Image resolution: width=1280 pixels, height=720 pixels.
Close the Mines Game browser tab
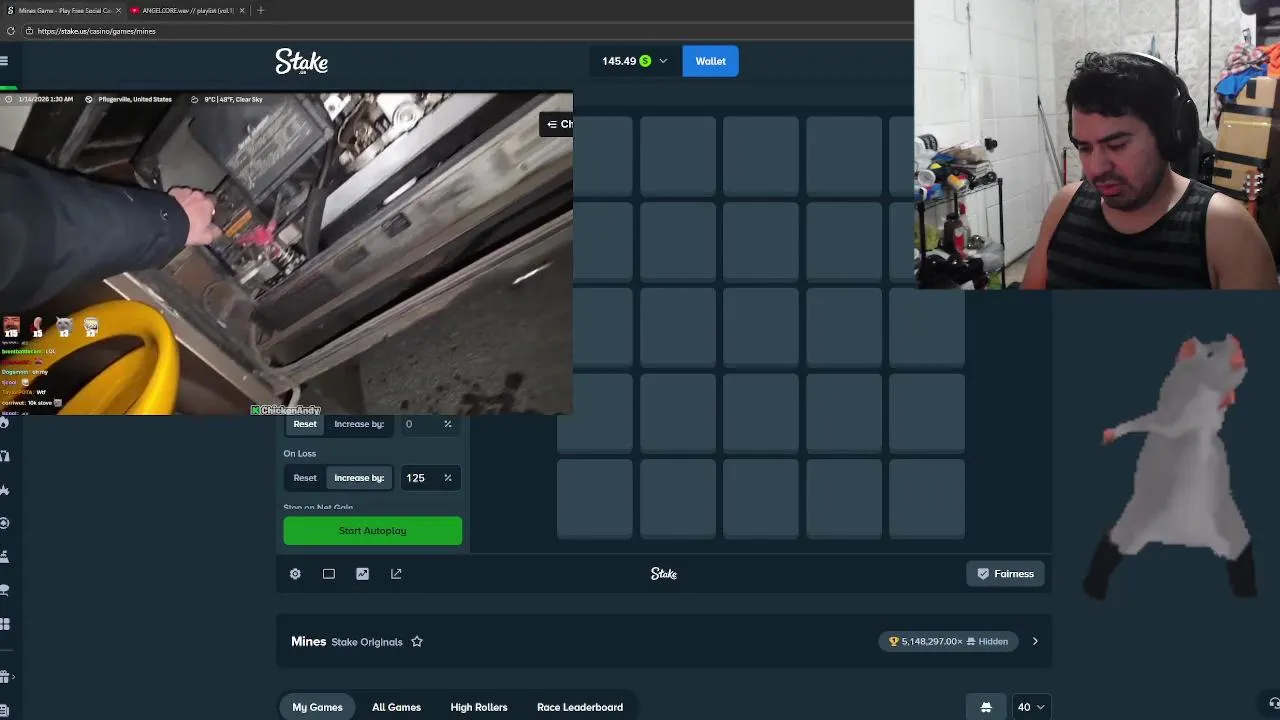pos(119,10)
